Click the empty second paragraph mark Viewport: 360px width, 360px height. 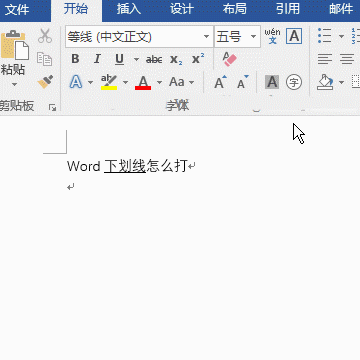tap(70, 187)
